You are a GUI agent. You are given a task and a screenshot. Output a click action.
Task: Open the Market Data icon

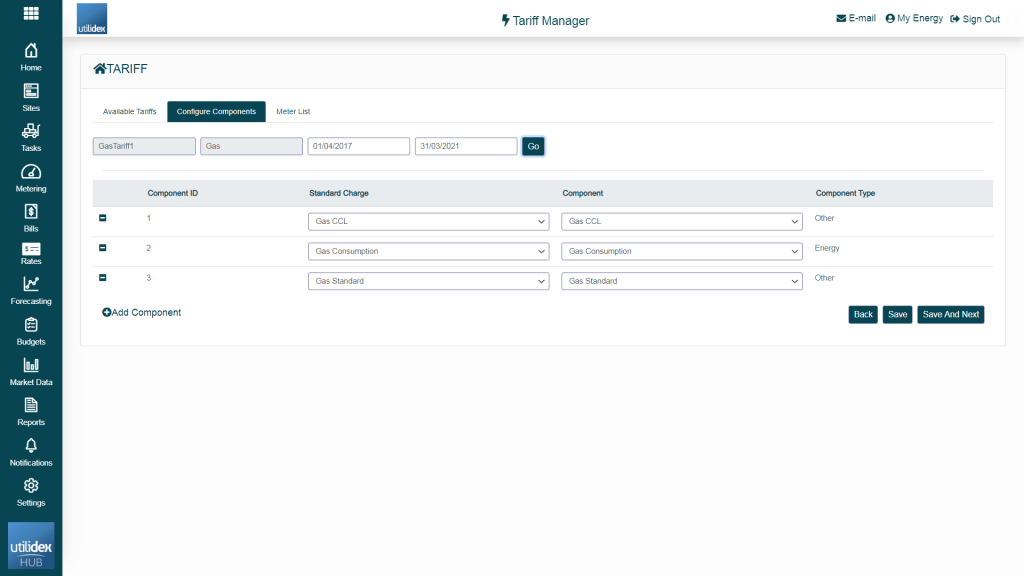tap(31, 365)
